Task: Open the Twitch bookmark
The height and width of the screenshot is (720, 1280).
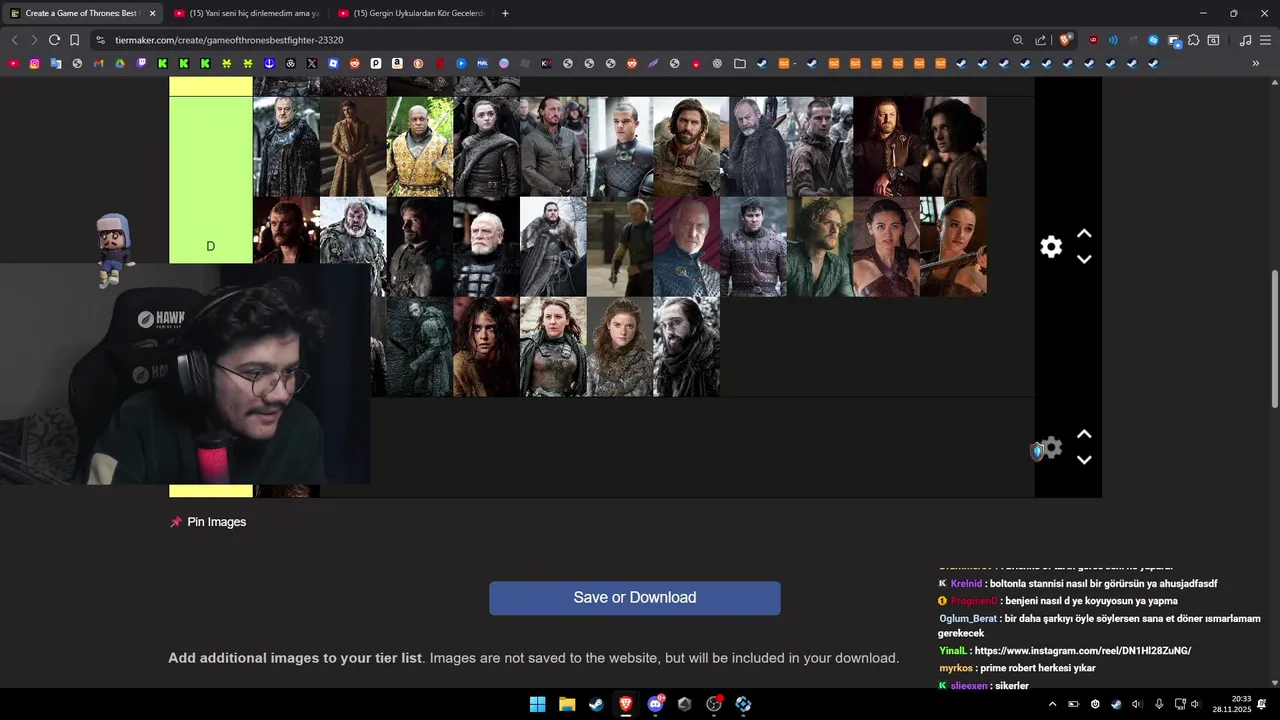Action: click(141, 63)
